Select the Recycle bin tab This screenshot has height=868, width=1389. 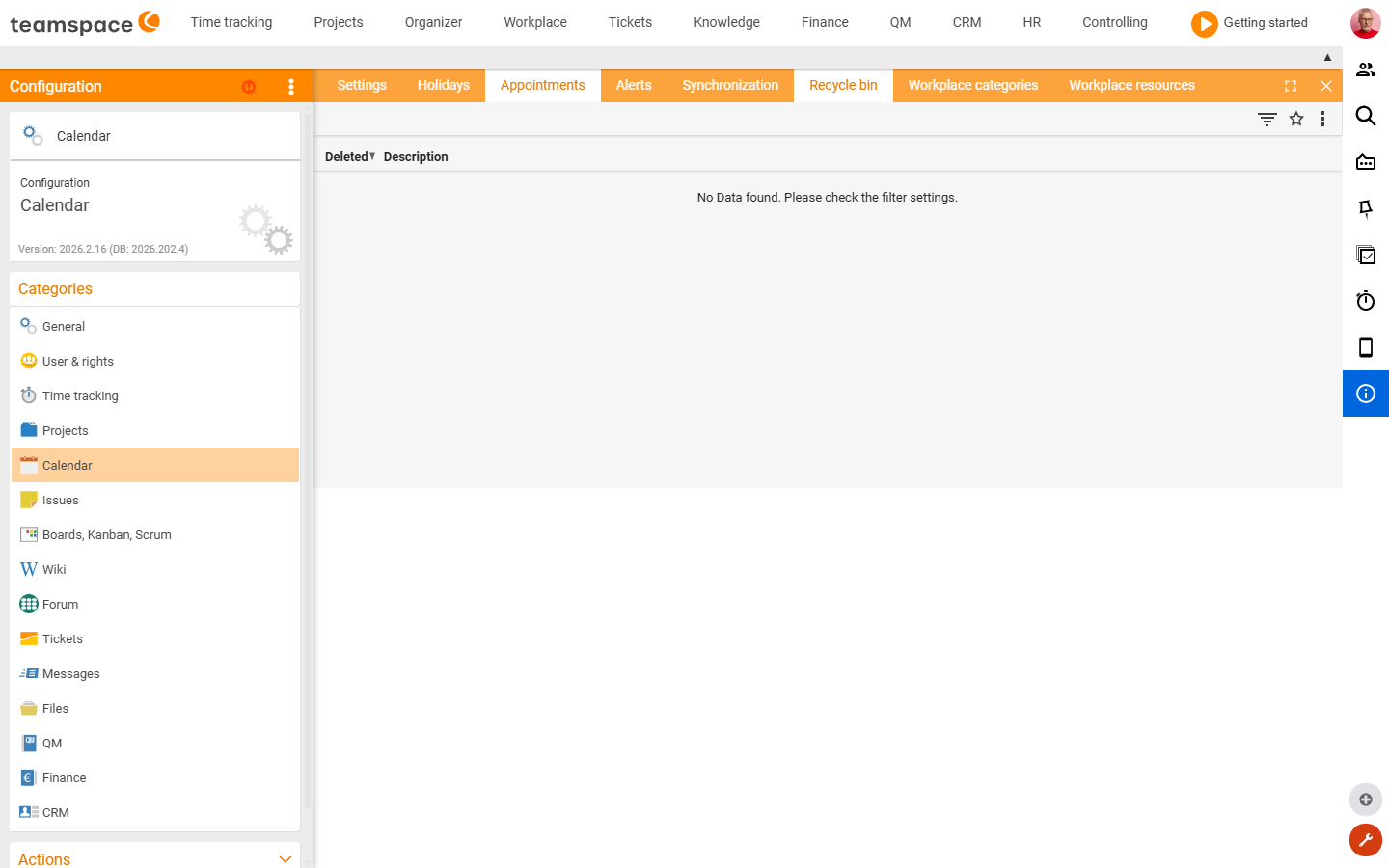click(x=843, y=85)
